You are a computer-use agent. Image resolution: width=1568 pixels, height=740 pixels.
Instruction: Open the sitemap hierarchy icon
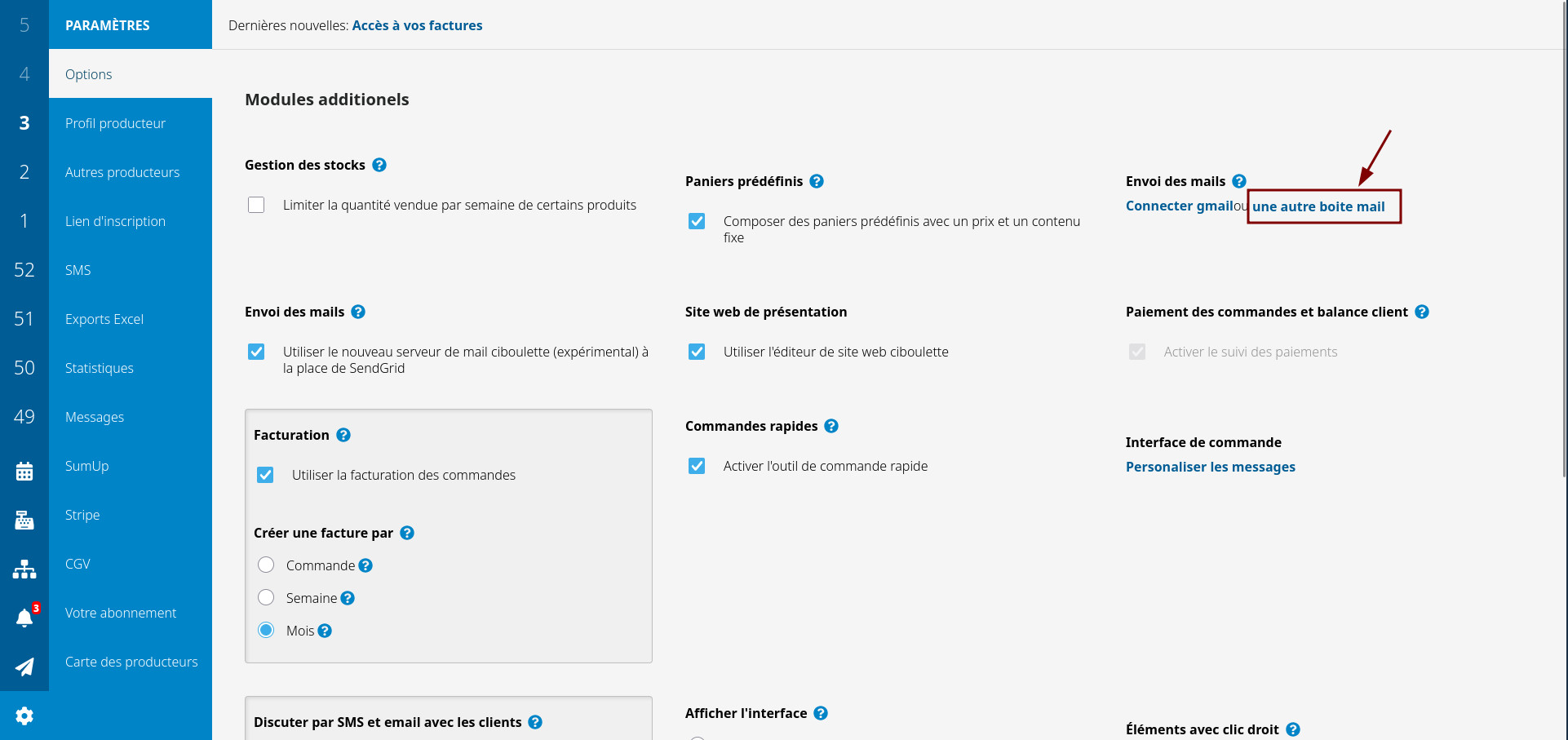[24, 569]
